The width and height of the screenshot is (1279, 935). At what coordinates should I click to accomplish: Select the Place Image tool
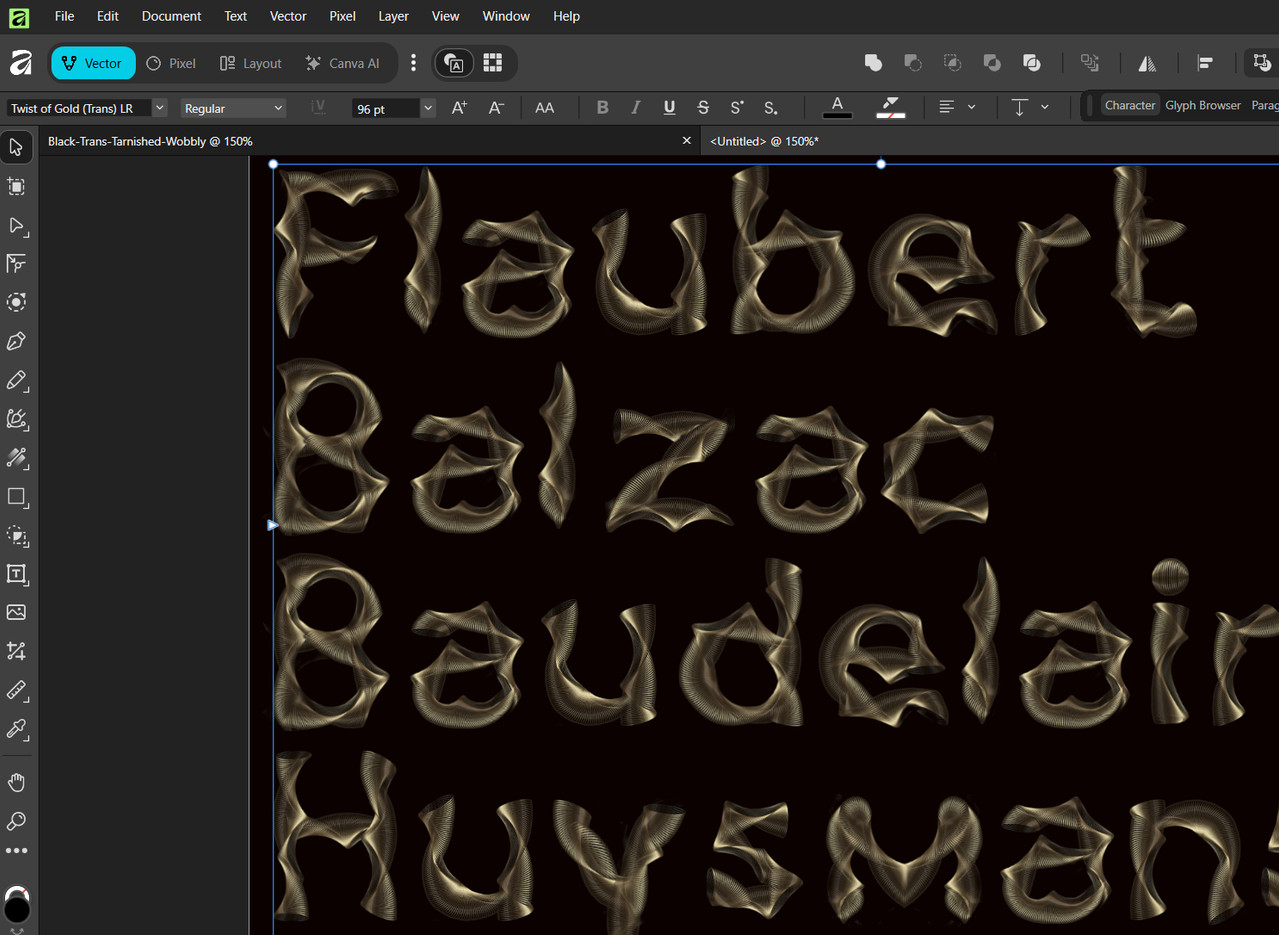(17, 612)
